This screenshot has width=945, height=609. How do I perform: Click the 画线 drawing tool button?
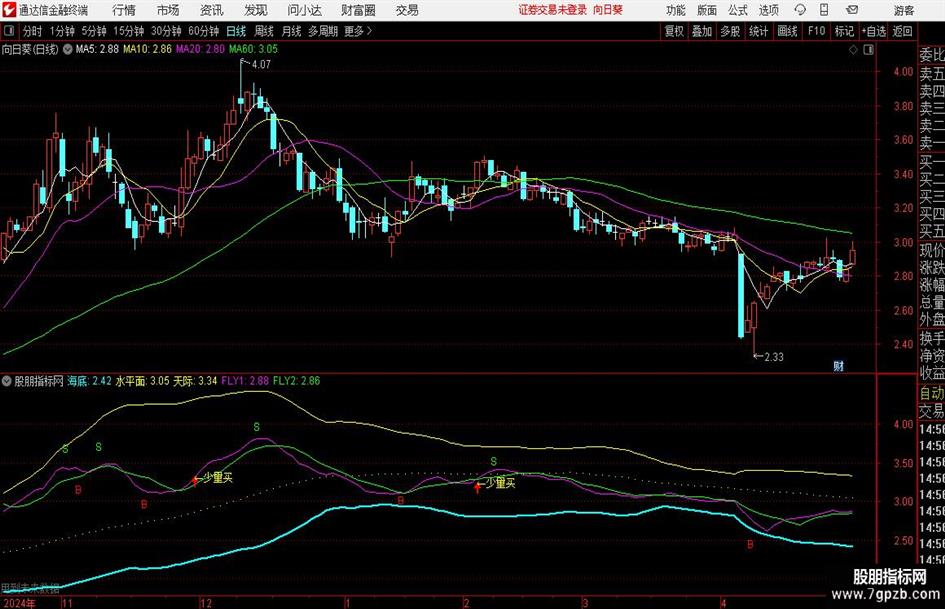coord(787,31)
